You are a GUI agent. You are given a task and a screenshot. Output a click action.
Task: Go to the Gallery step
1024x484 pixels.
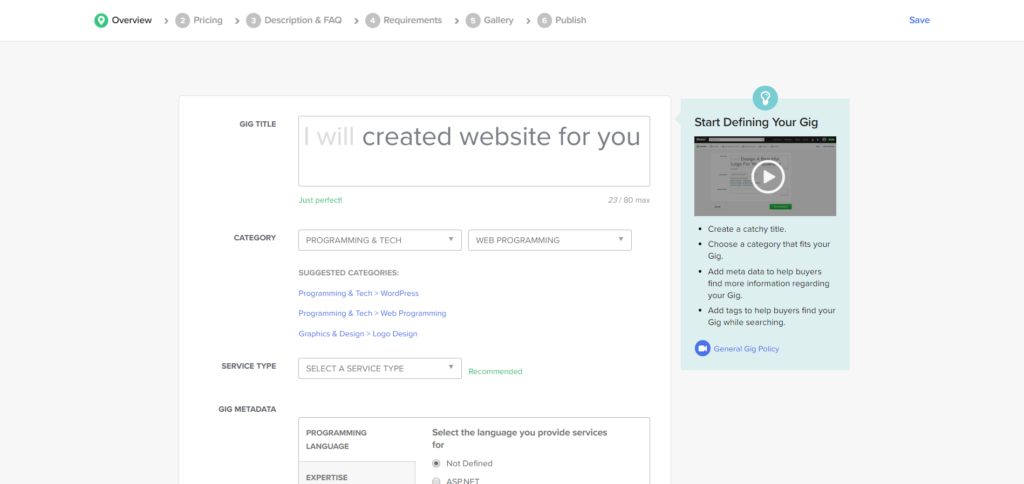498,20
